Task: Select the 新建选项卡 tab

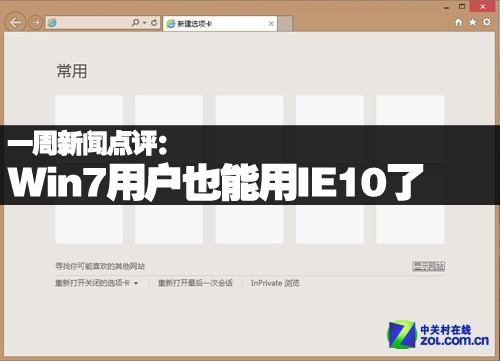Action: [220, 23]
